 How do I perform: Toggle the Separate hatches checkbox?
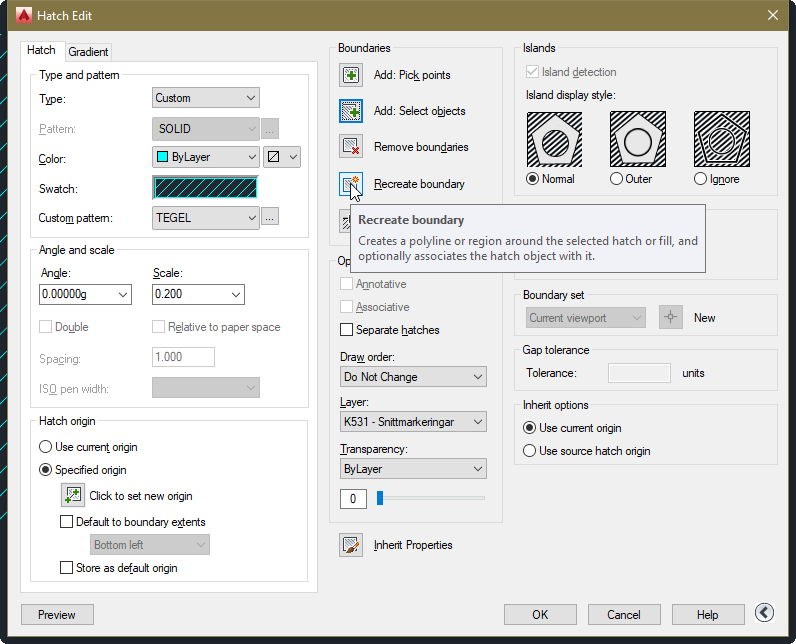[x=346, y=330]
